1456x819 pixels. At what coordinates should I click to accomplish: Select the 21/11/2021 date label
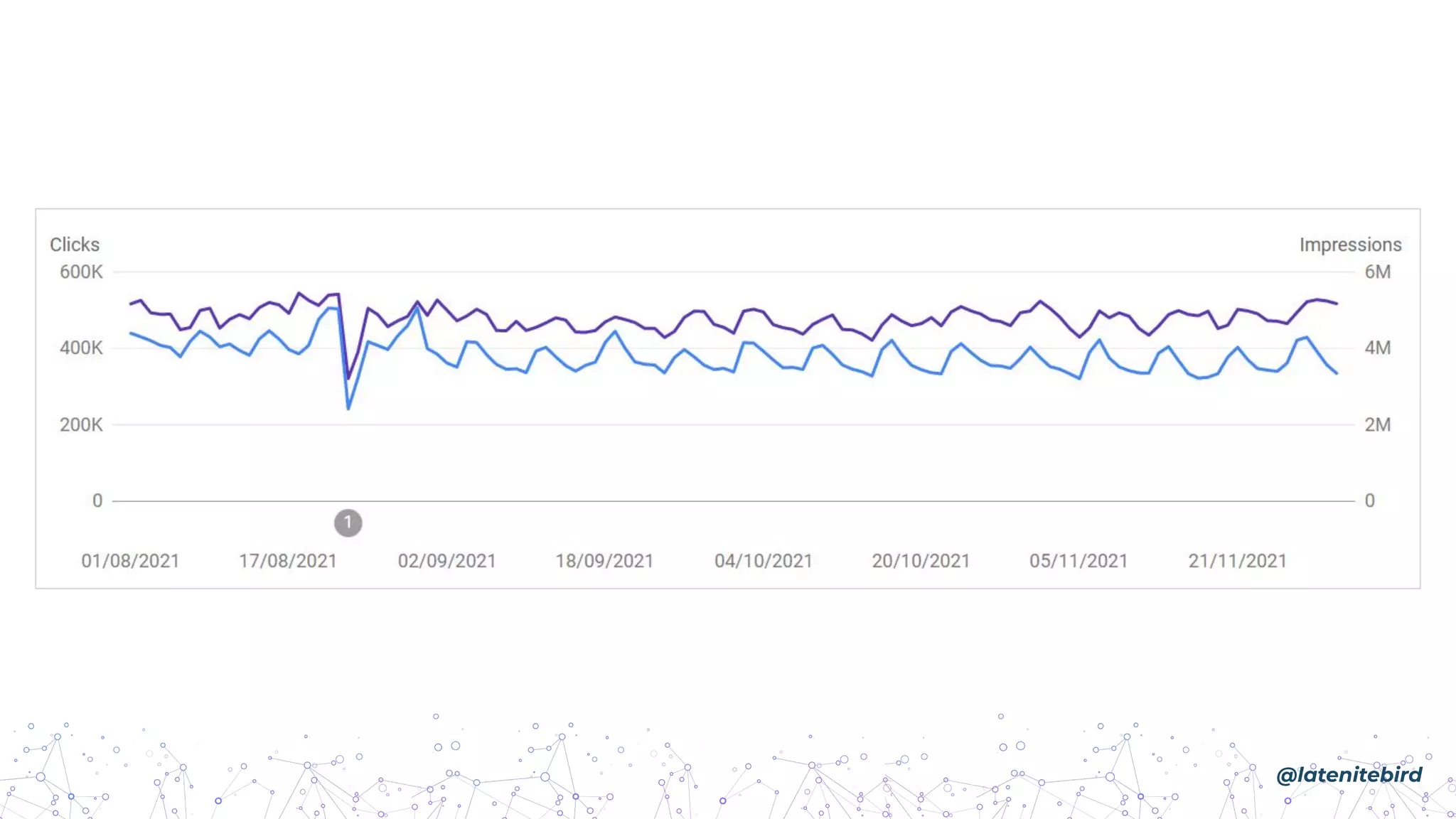pos(1237,562)
